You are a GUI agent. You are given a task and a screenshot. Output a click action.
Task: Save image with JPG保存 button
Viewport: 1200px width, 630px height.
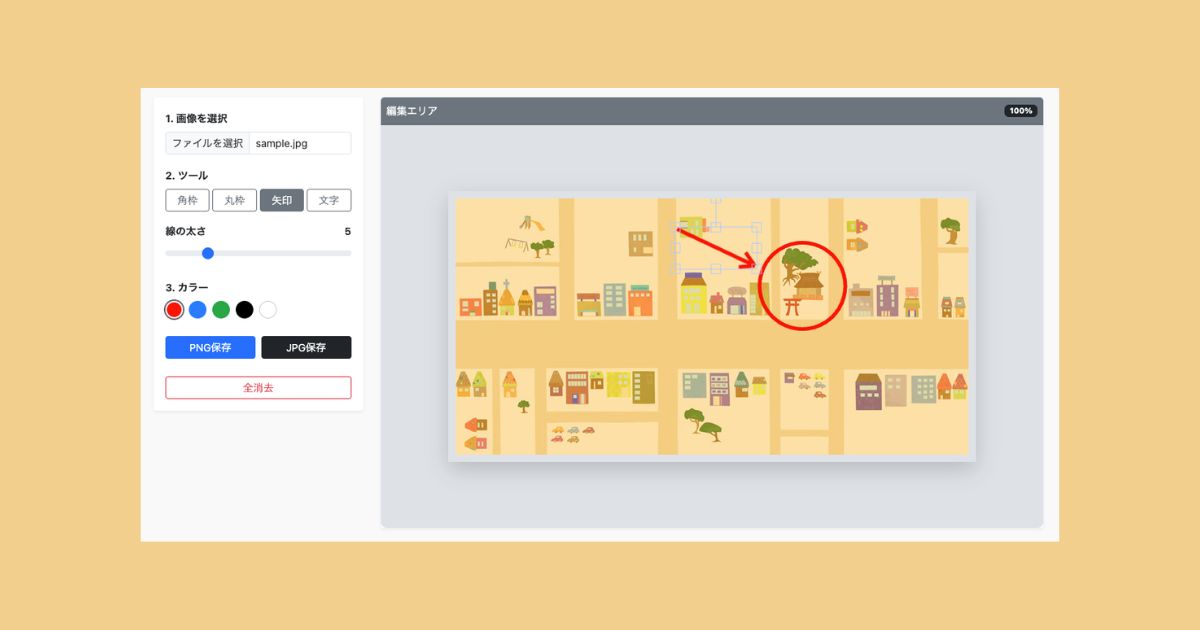[306, 348]
